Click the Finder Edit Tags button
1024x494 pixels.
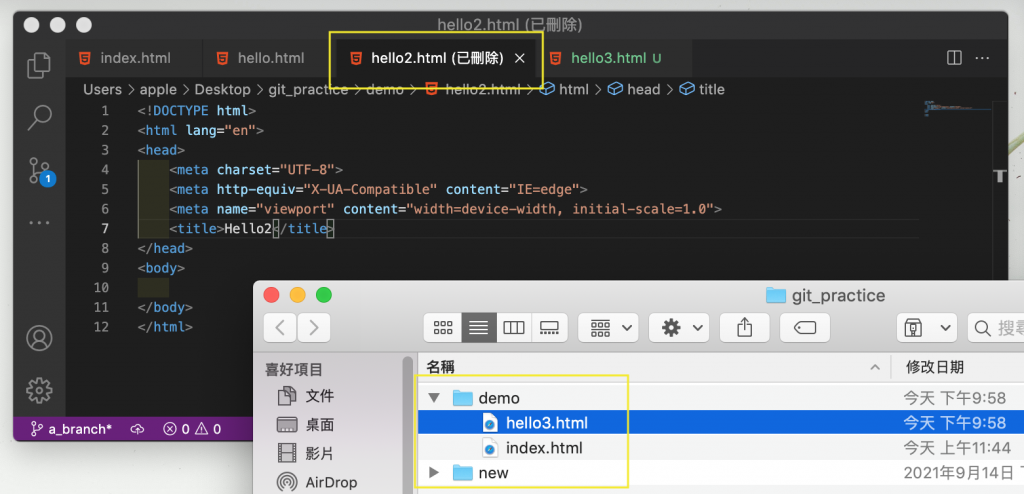coord(805,327)
